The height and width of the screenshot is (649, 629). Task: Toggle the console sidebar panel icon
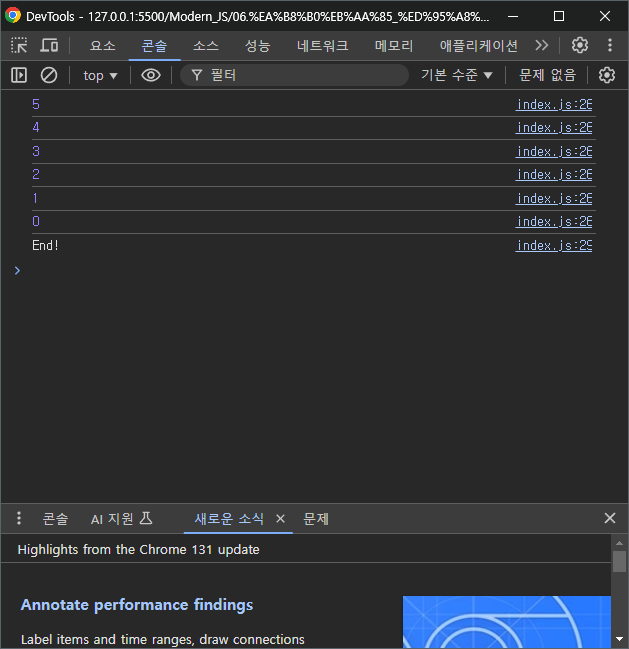(x=19, y=75)
